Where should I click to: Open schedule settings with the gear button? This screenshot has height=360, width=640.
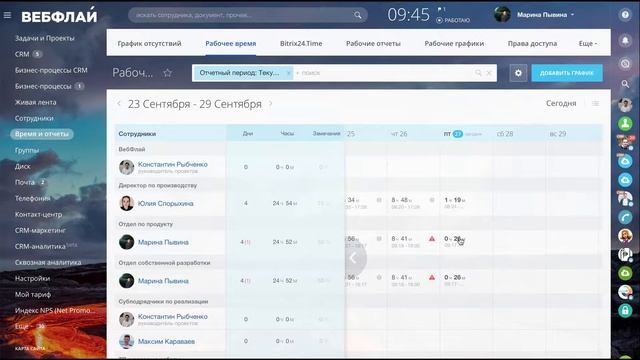[x=518, y=73]
